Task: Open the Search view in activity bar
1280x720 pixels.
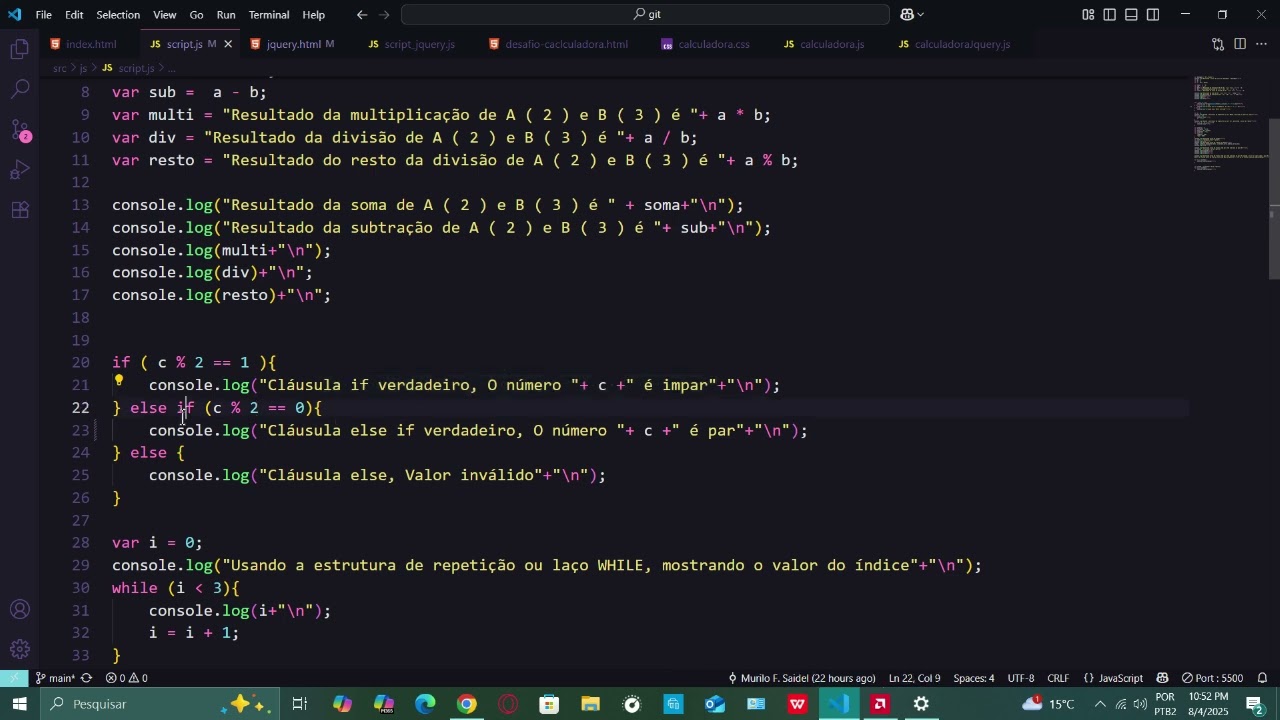Action: coord(19,90)
